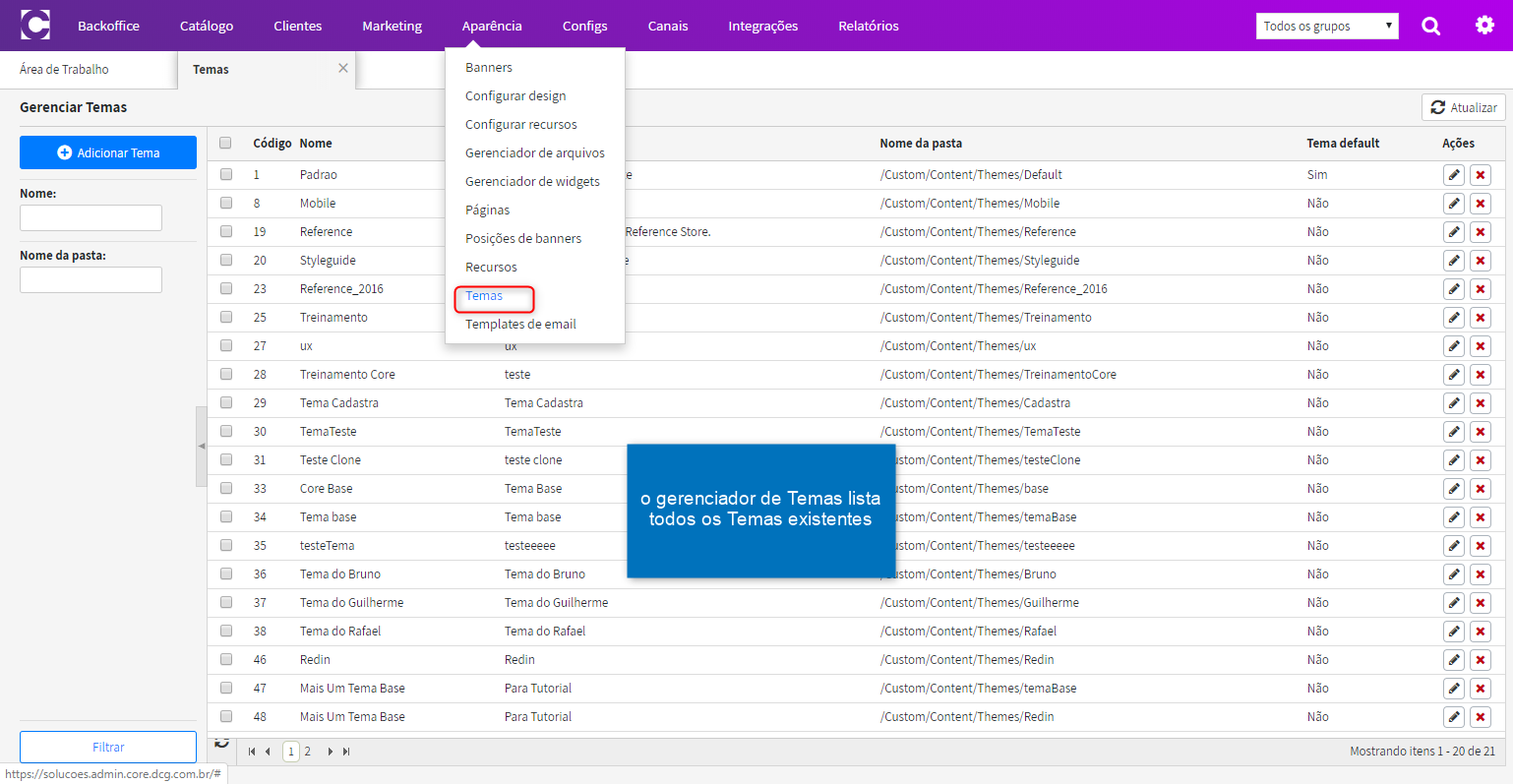This screenshot has width=1513, height=784.
Task: Open the search magnifier icon
Action: coord(1430,26)
